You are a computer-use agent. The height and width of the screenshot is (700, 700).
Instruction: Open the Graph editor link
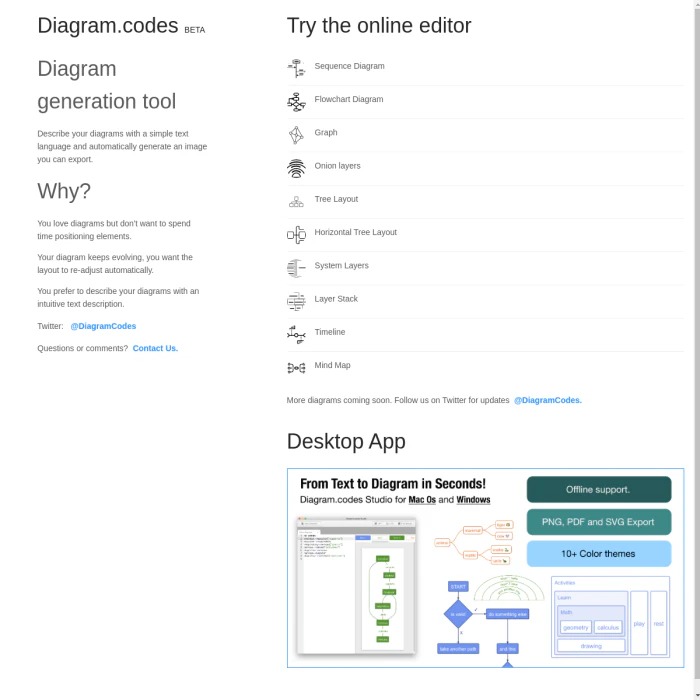[x=326, y=133]
